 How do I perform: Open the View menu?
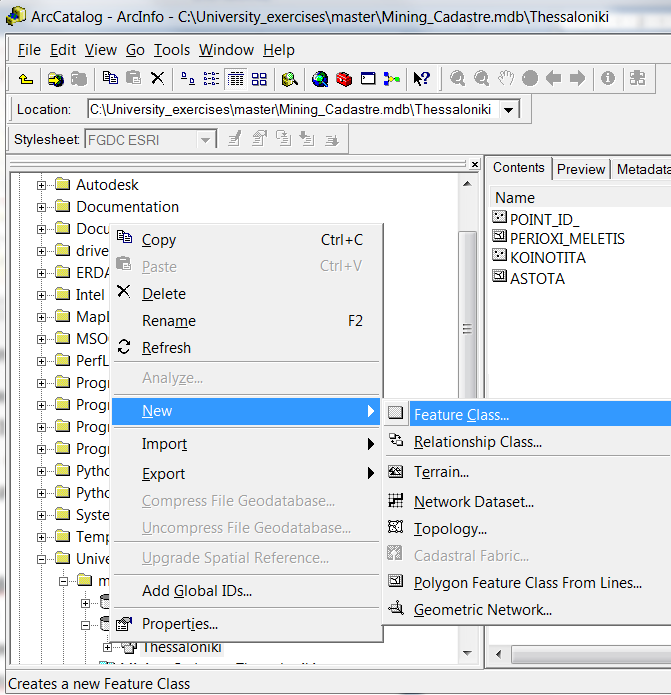[x=101, y=50]
